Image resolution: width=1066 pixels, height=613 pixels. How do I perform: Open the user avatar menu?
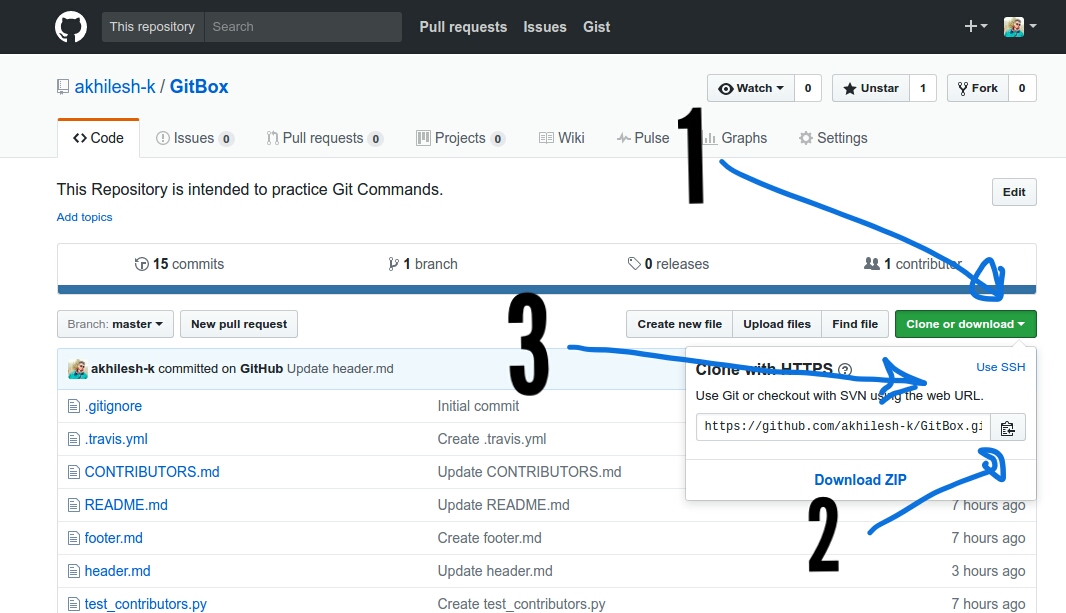coord(1020,27)
